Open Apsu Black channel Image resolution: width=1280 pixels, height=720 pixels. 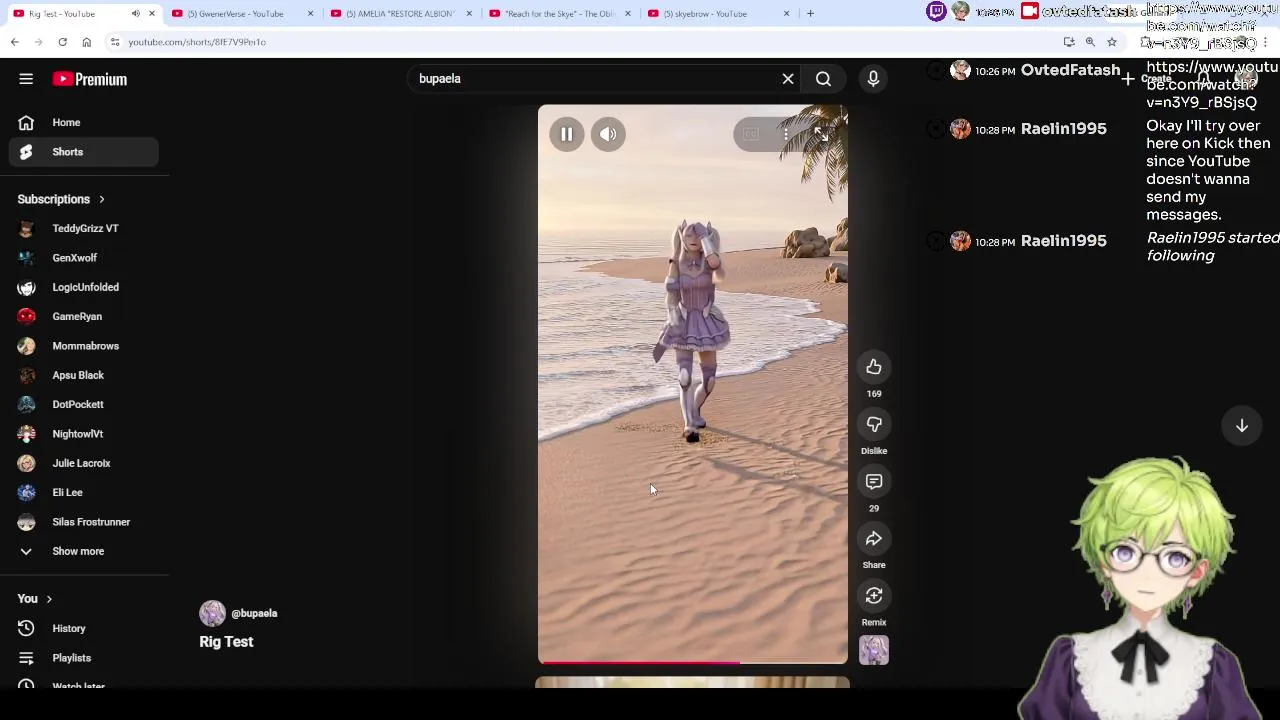click(x=84, y=375)
